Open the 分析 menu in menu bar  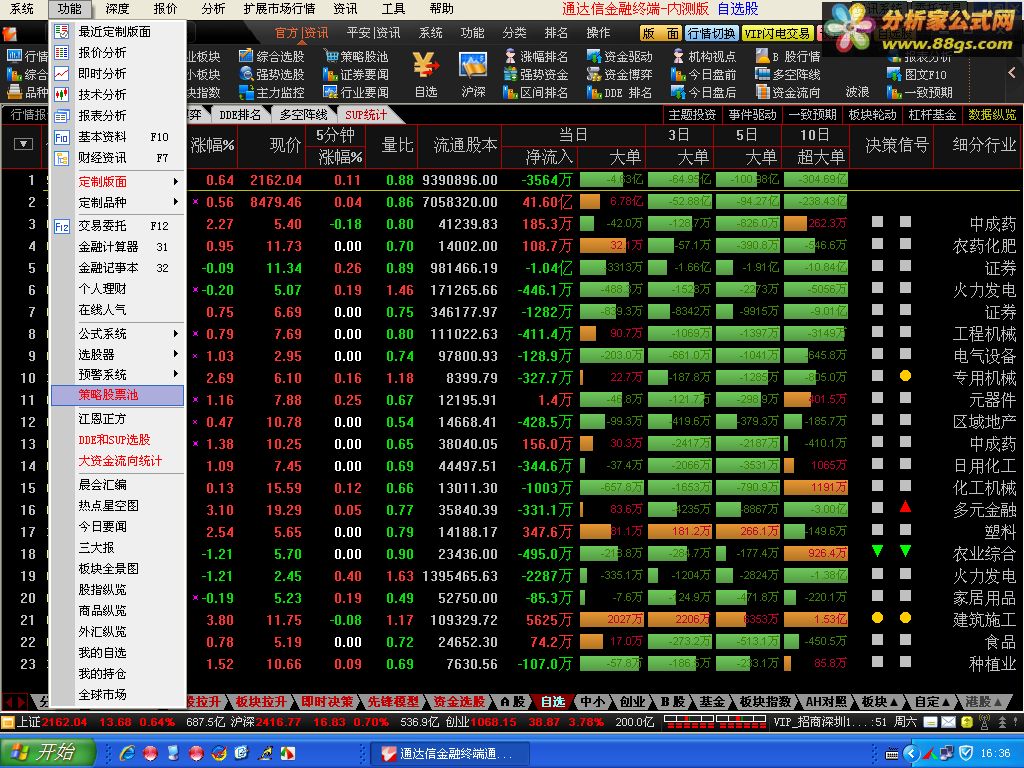coord(213,8)
